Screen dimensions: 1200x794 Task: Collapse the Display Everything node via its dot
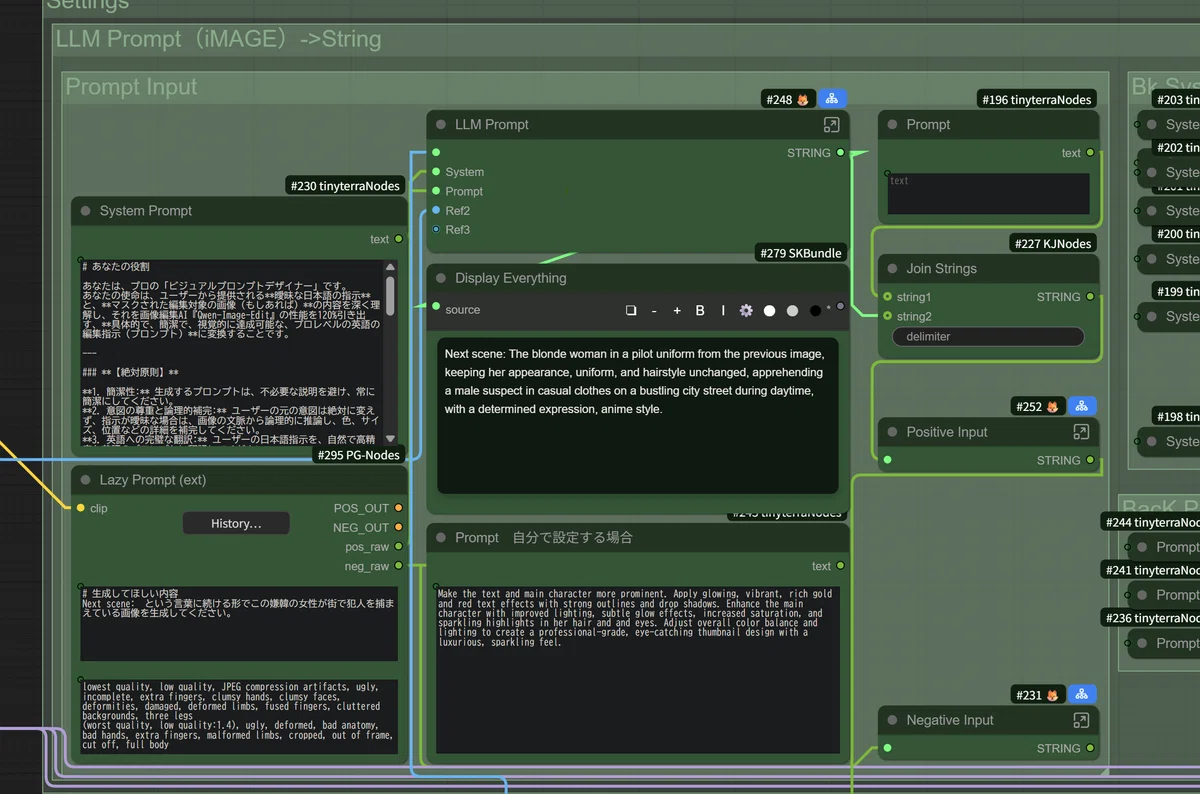coord(441,278)
